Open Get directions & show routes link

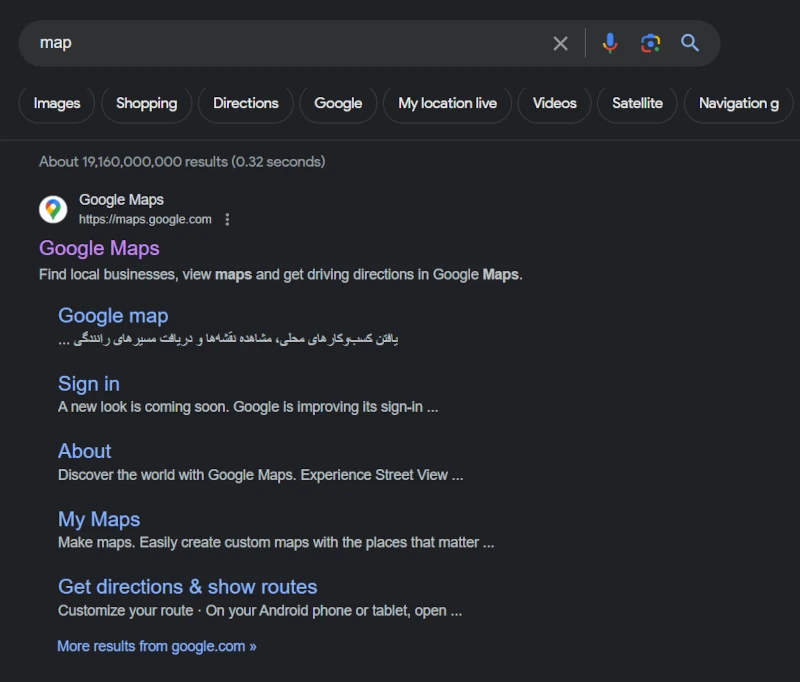pos(188,587)
